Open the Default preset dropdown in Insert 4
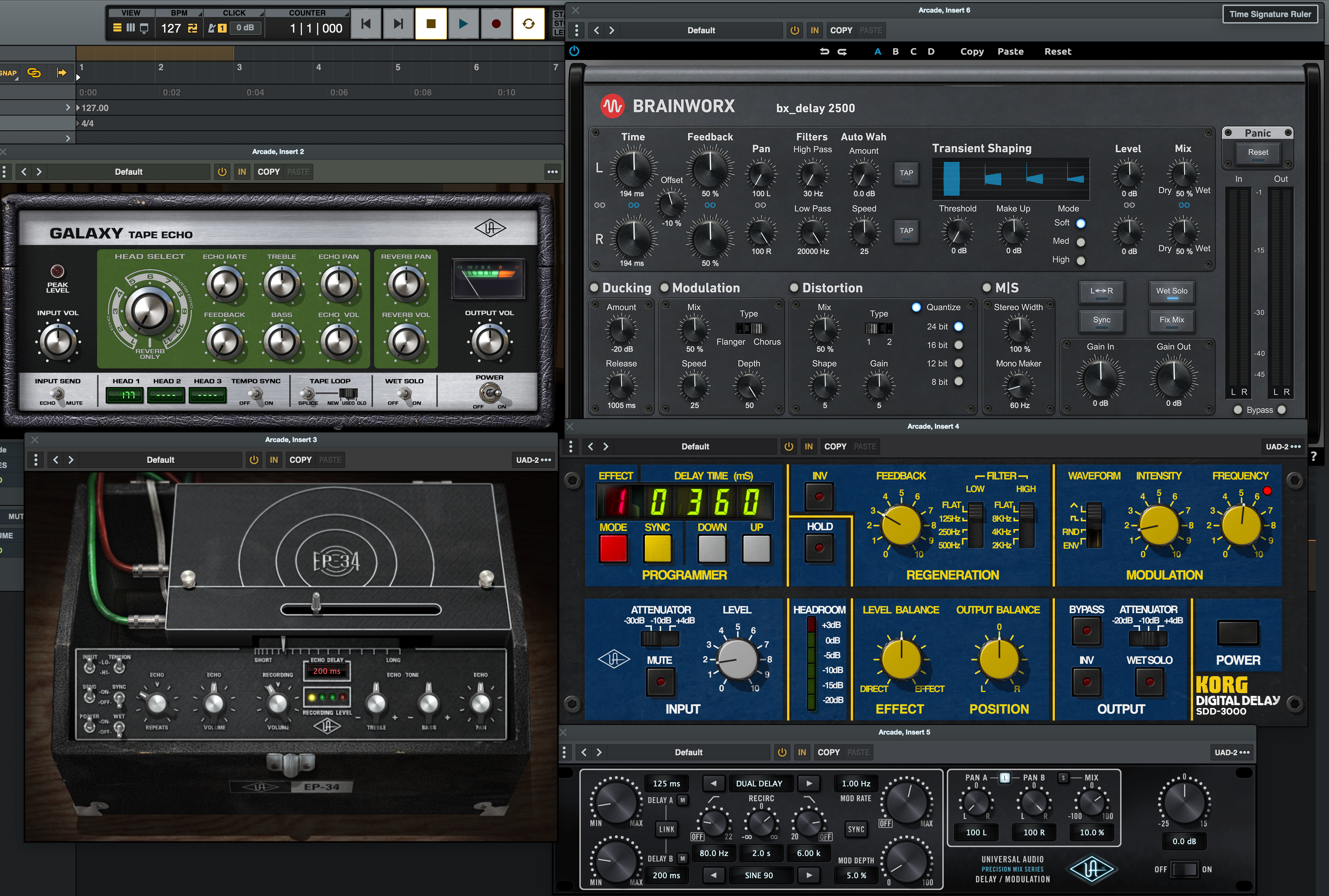The image size is (1329, 896). click(695, 446)
